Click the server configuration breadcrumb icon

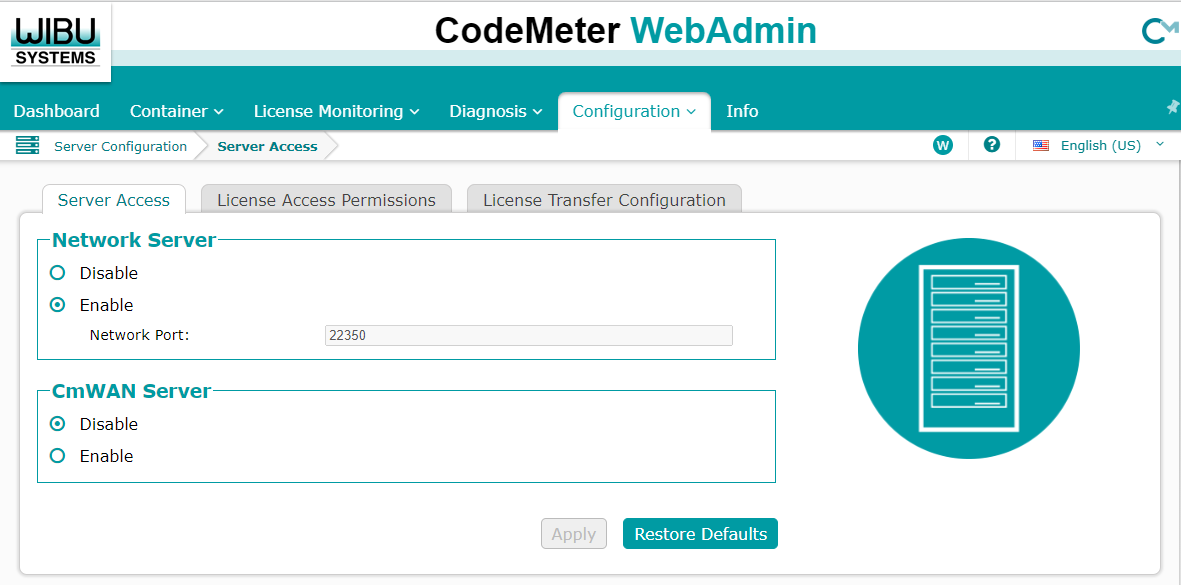click(x=27, y=146)
